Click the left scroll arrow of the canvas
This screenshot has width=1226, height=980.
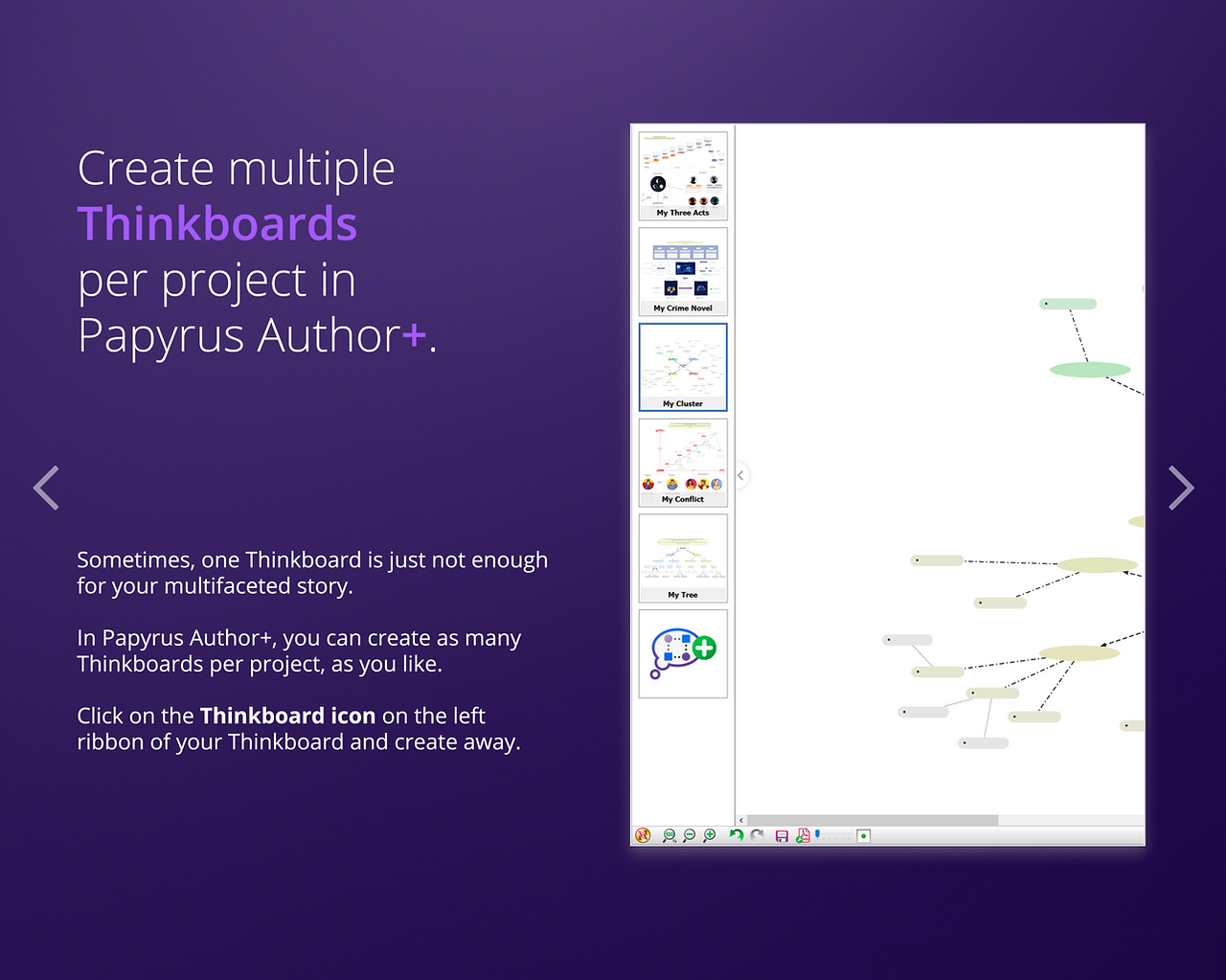pyautogui.click(x=741, y=820)
